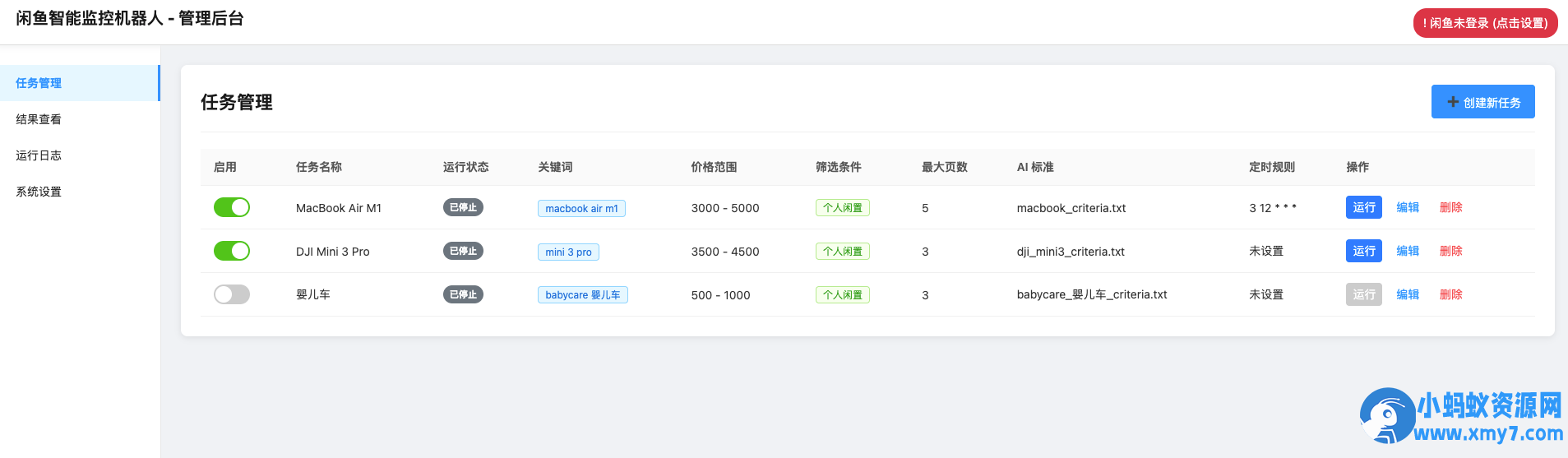Screen dimensions: 1568x458
Task: Disable the MacBook Air M1 task toggle
Action: [x=232, y=207]
